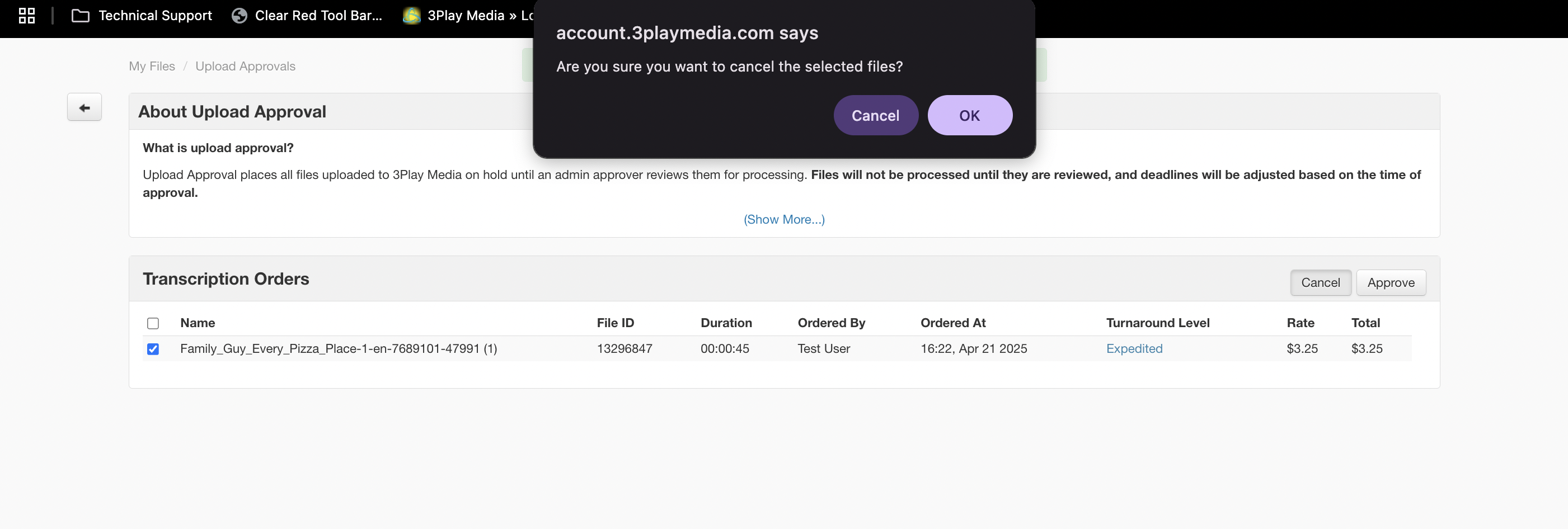The height and width of the screenshot is (529, 1568).
Task: Click the About Upload Approval heading
Action: pyautogui.click(x=232, y=112)
